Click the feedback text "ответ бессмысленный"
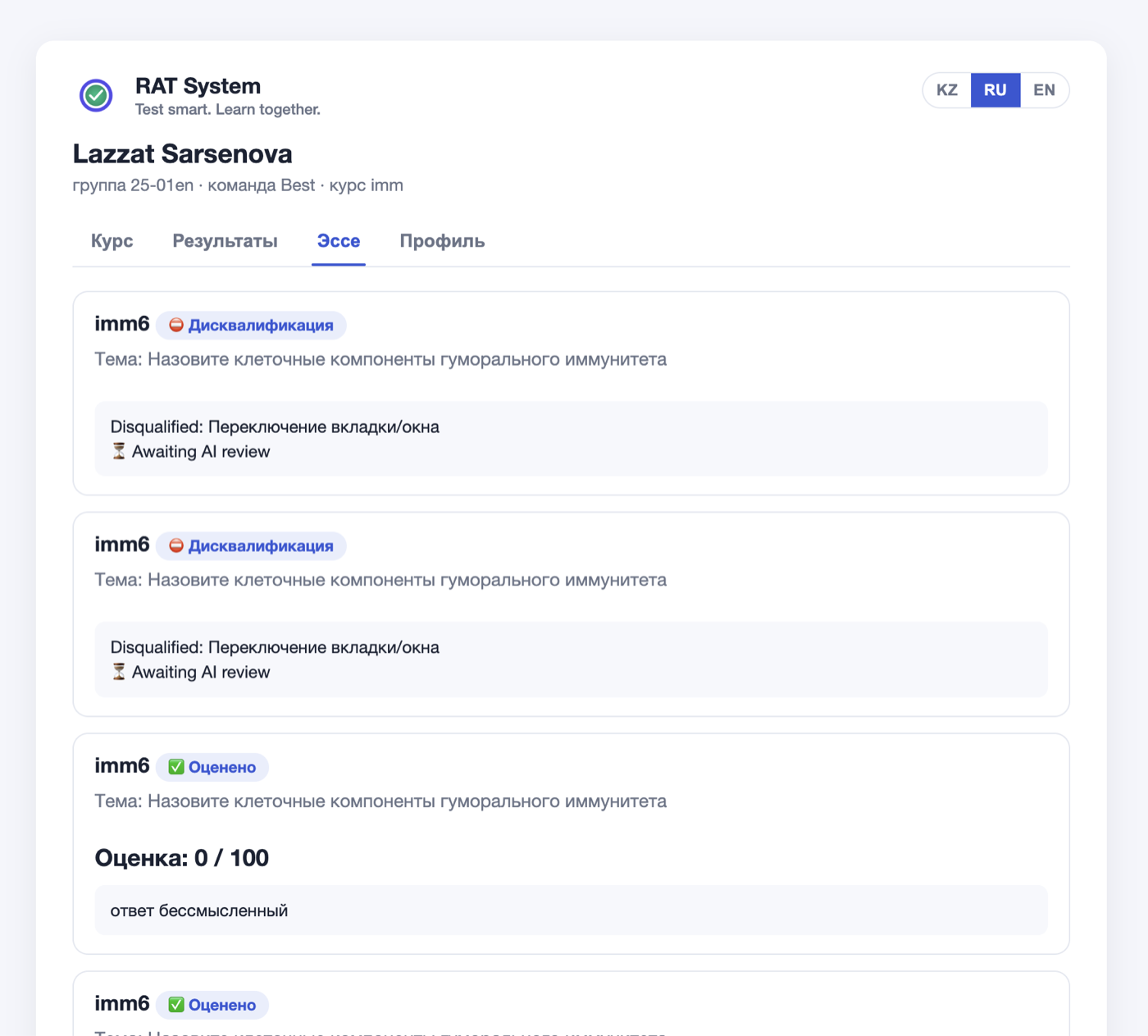Screen dimensions: 1148x1036 click(199, 910)
